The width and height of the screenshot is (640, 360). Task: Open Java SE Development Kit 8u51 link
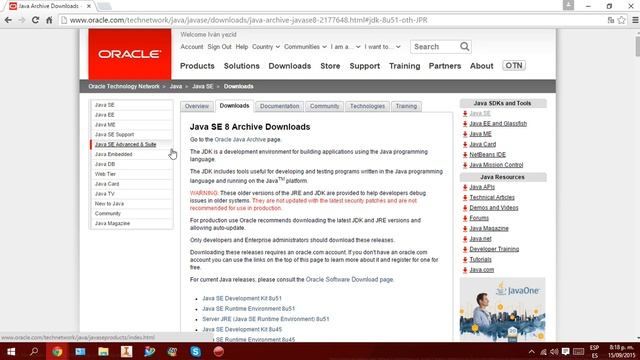coord(242,298)
